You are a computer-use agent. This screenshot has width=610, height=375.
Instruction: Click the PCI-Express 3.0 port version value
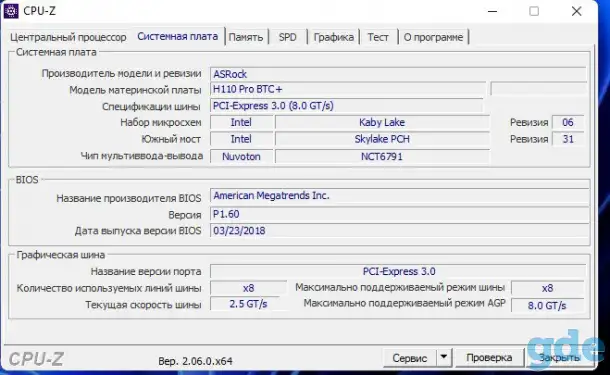click(398, 271)
